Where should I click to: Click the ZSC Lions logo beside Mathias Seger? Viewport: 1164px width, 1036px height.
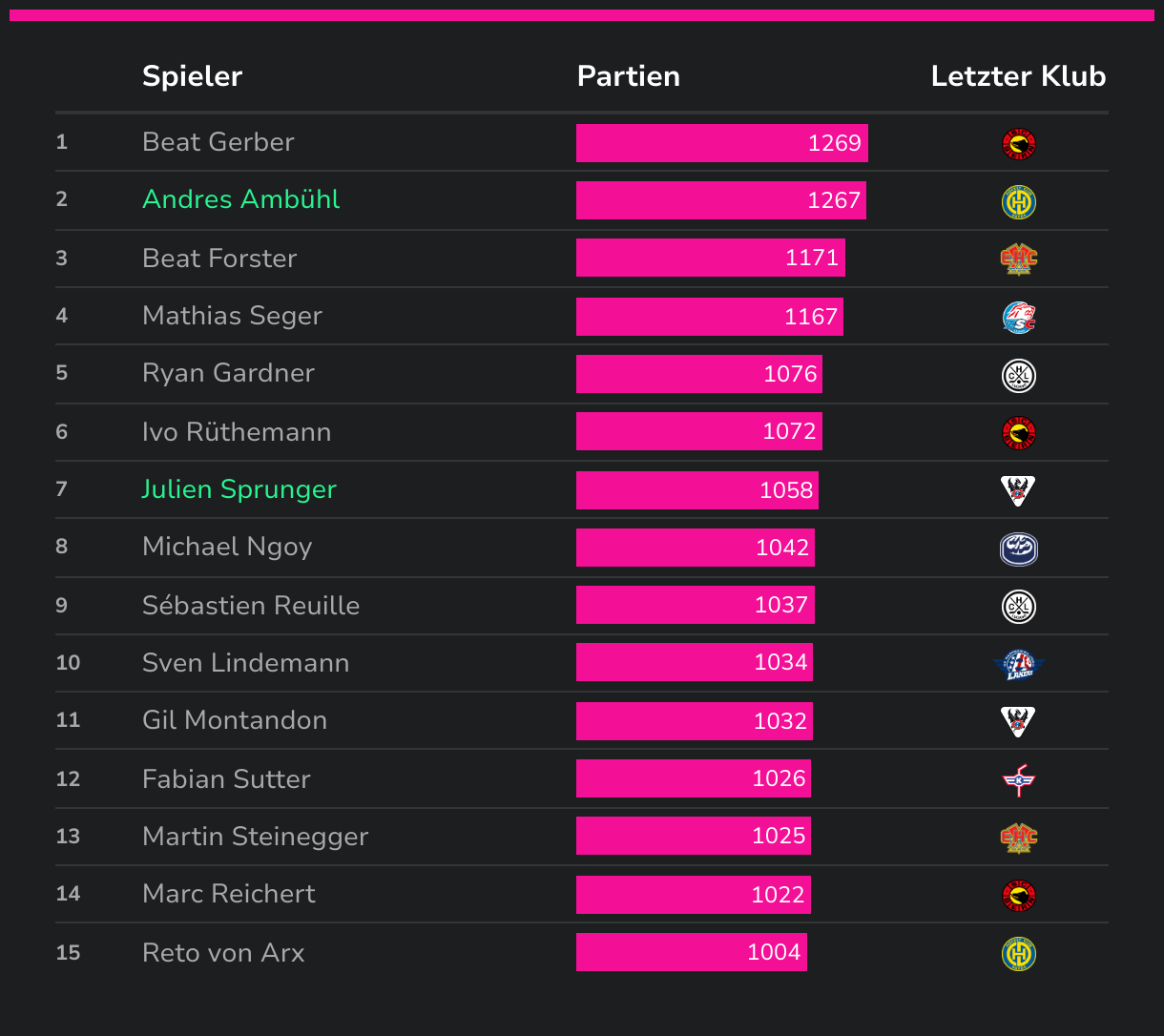[x=1019, y=317]
